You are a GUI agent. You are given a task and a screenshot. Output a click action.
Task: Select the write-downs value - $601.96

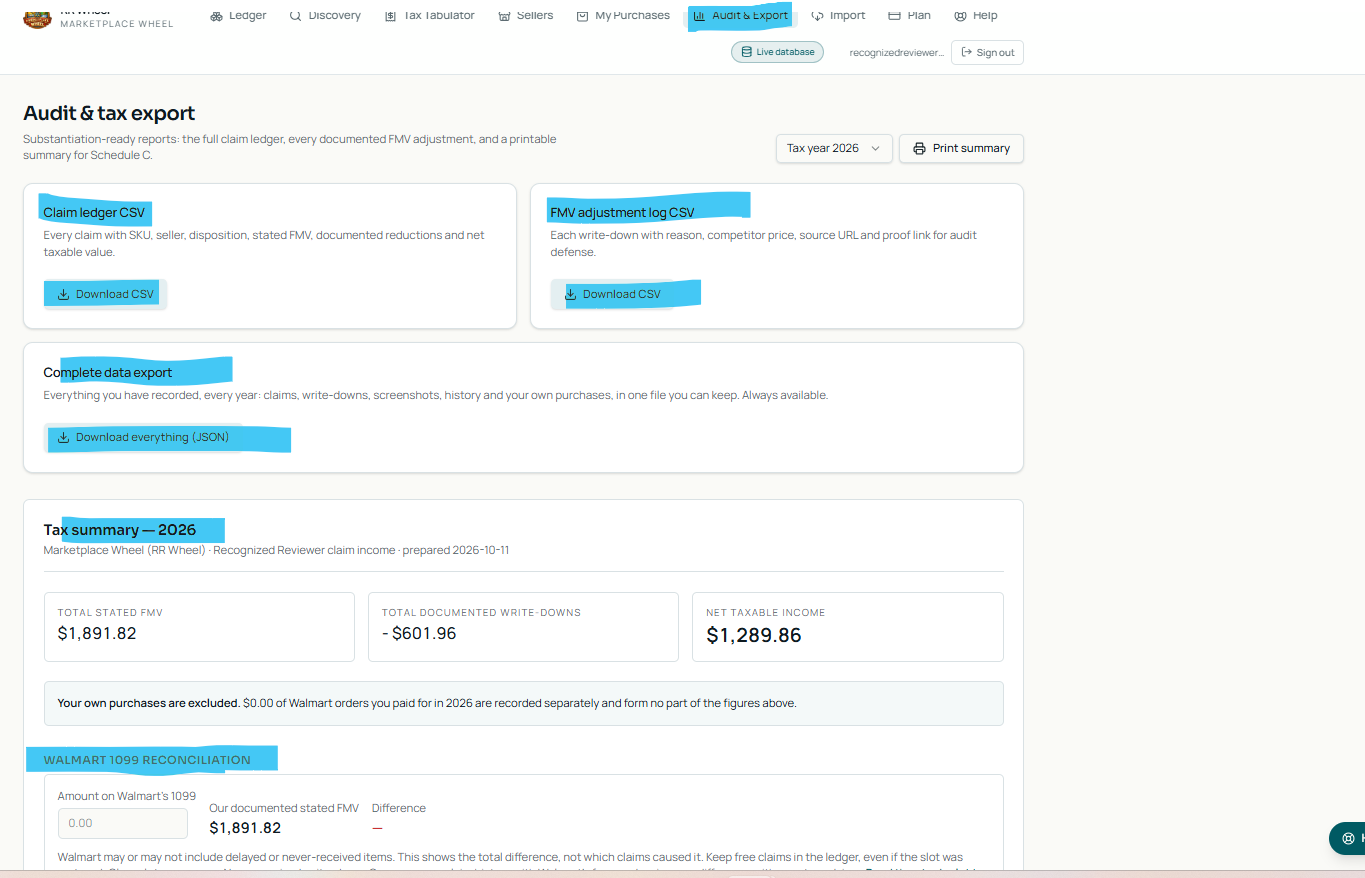419,633
